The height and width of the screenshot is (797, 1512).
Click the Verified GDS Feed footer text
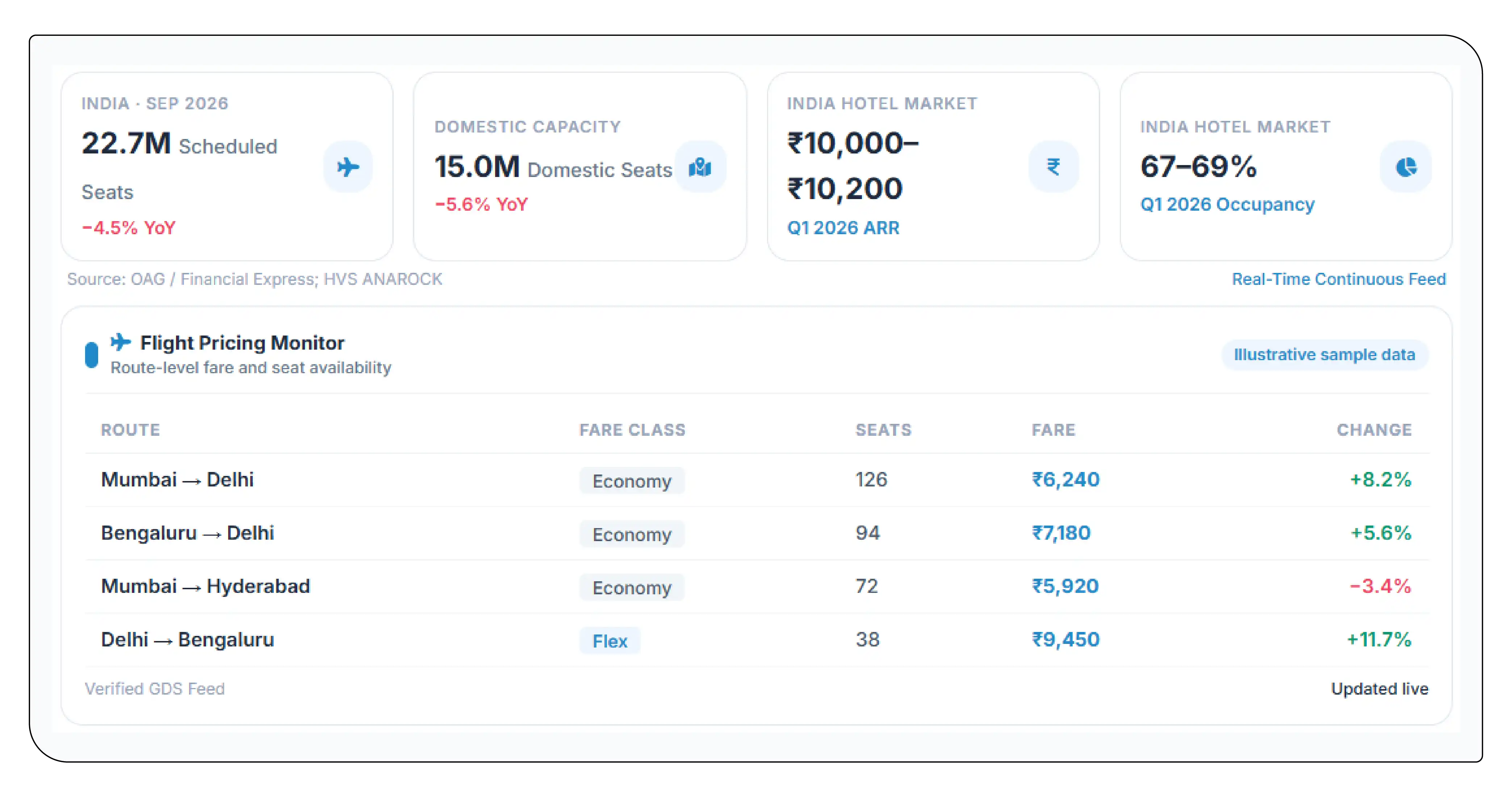tap(155, 689)
